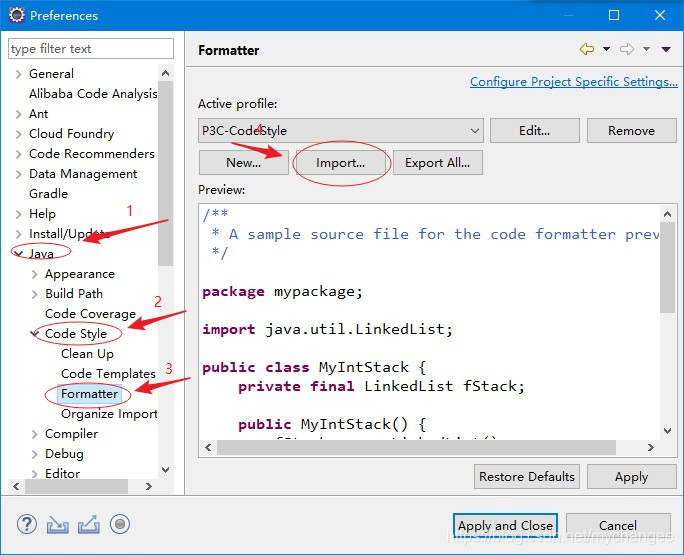Click the Oomph preference recorder circle icon

pyautogui.click(x=120, y=524)
